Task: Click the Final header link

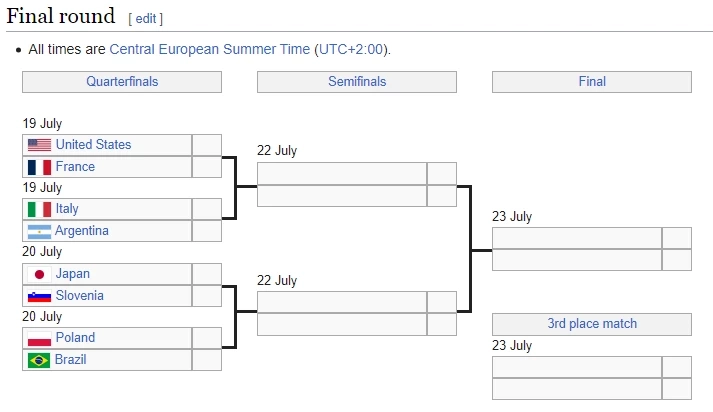Action: click(592, 82)
